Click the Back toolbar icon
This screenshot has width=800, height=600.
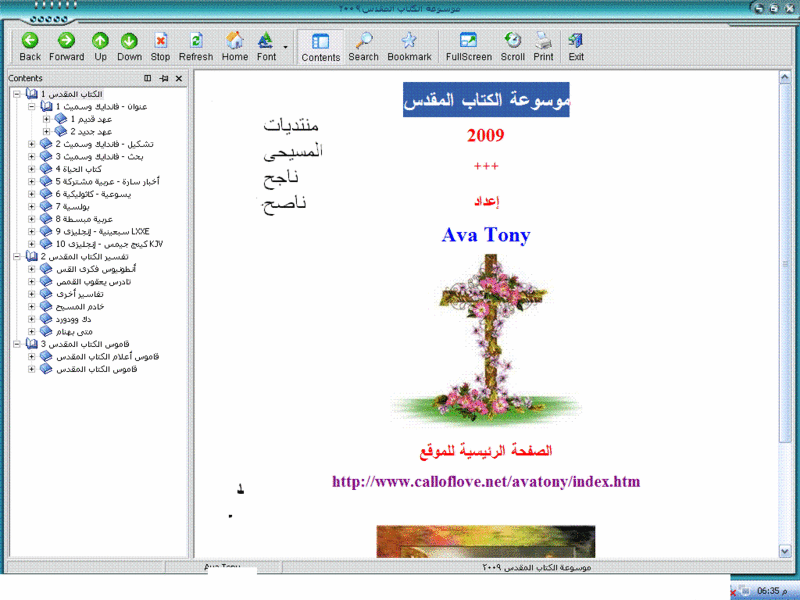30,46
